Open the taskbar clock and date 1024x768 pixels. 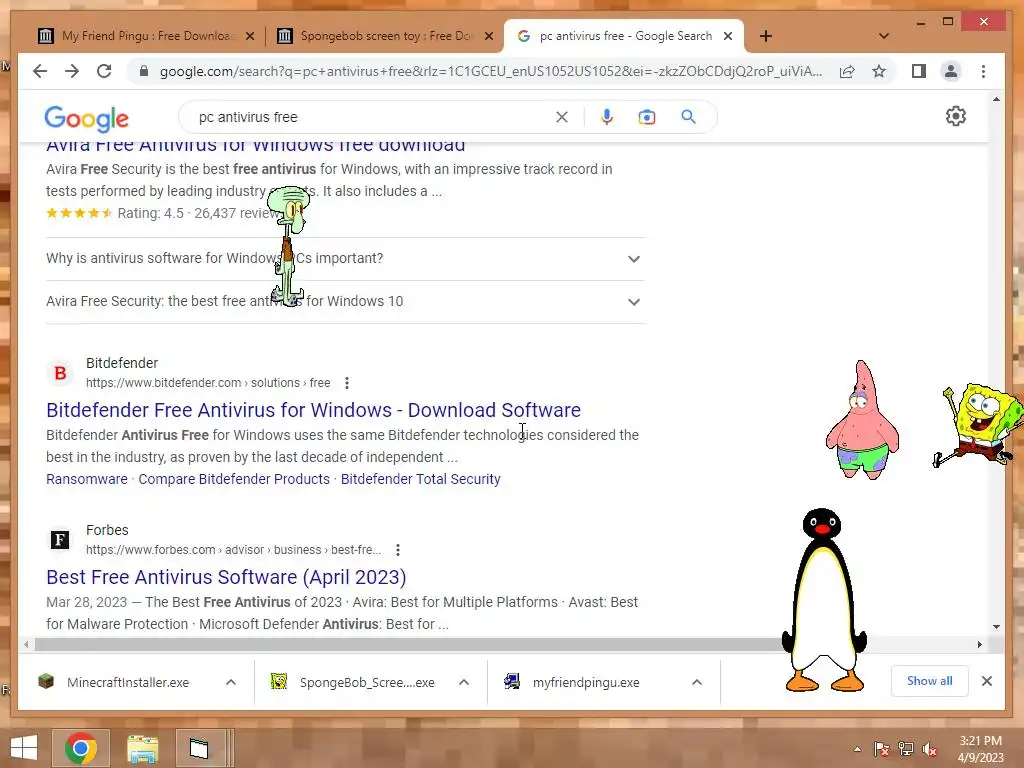[980, 749]
